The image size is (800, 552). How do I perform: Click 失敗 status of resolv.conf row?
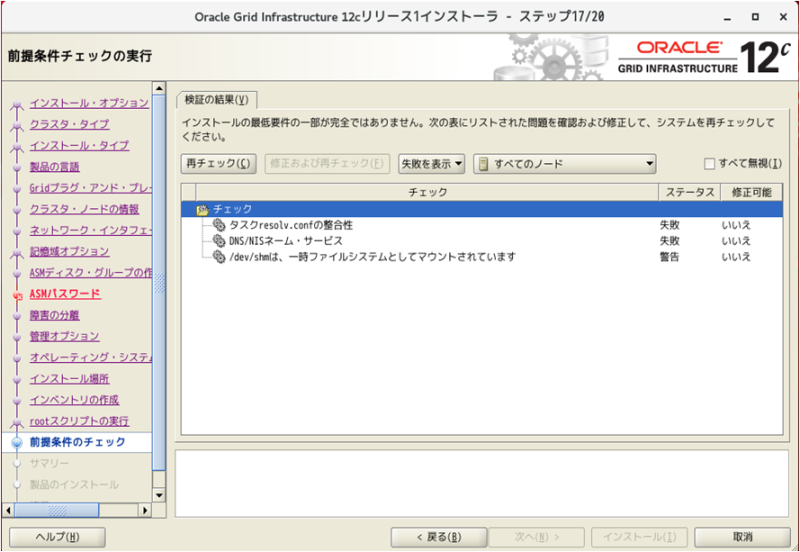pyautogui.click(x=669, y=225)
